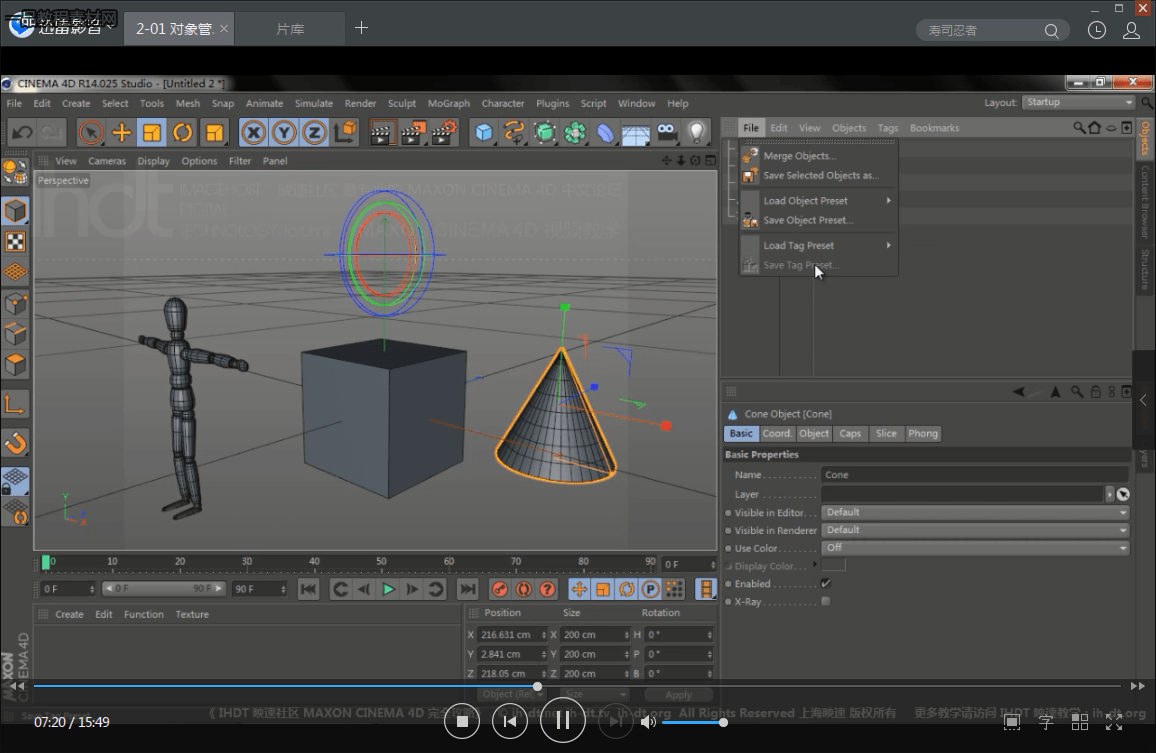
Task: Click Play Forwards green arrow
Action: 388,589
